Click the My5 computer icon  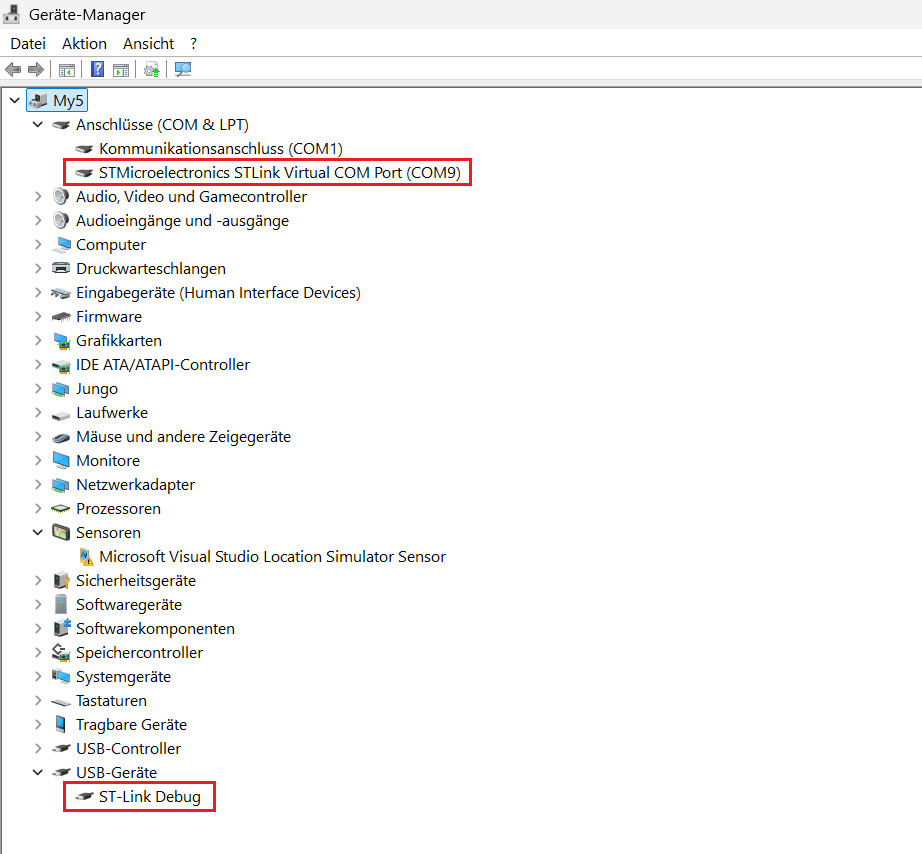click(x=38, y=101)
